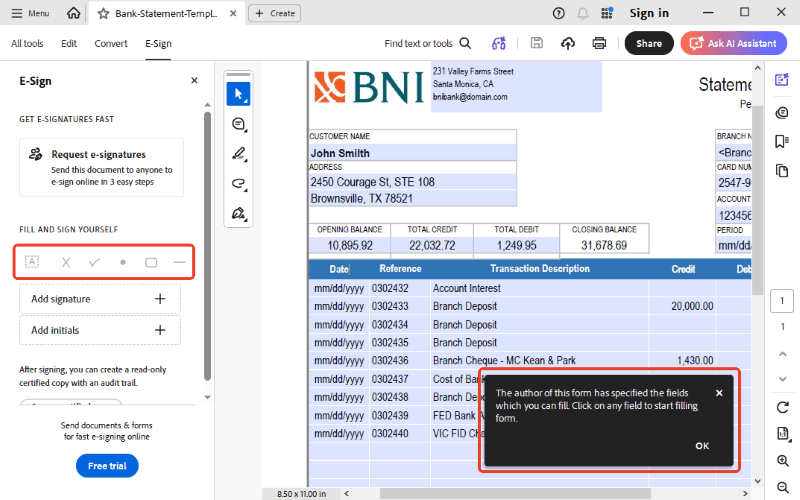
Task: Close the E-Sign panel
Action: coord(194,81)
